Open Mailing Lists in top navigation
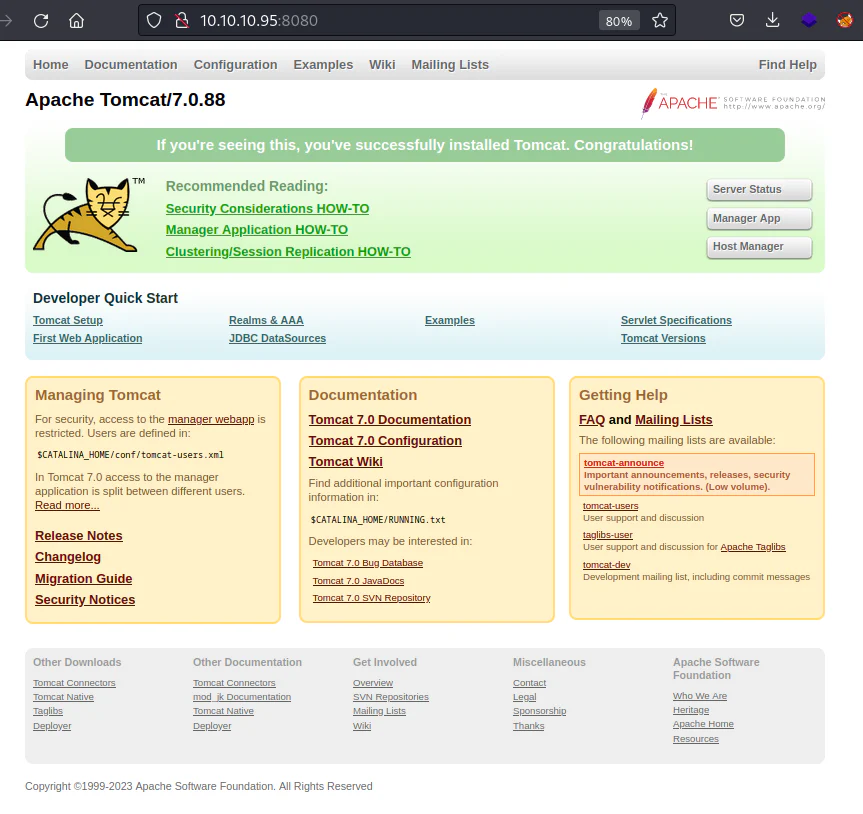 click(x=450, y=65)
